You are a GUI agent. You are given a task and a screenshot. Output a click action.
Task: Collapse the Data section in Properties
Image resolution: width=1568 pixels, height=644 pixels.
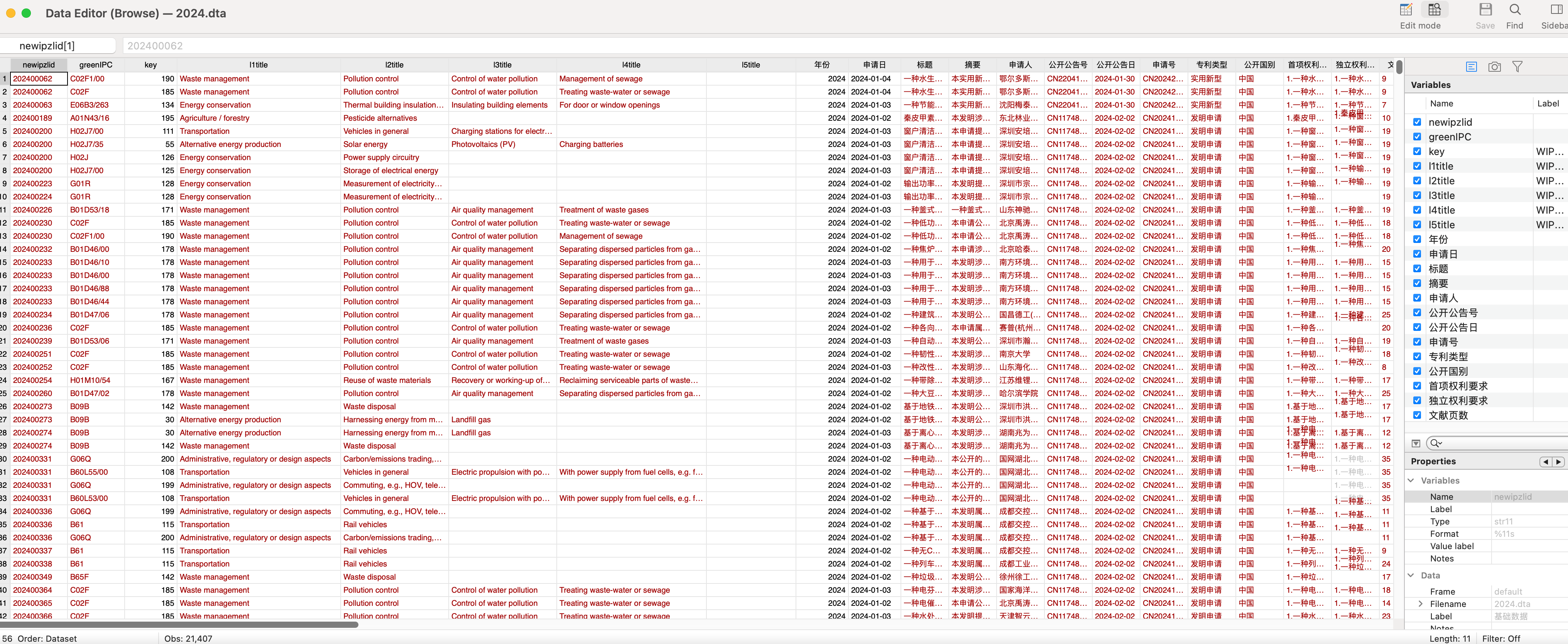(1411, 575)
